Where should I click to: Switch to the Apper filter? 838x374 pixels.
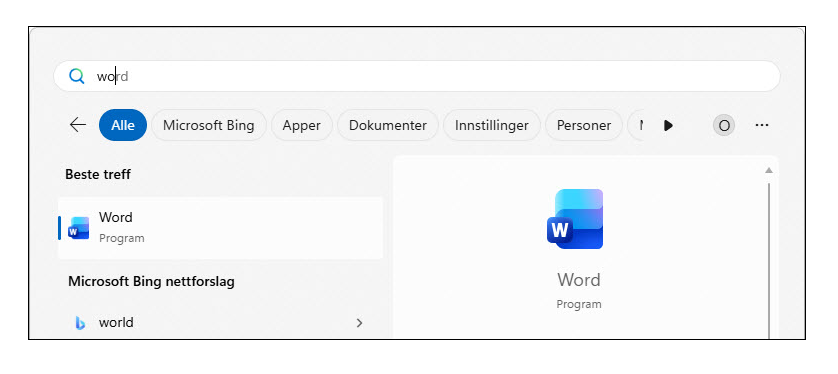pyautogui.click(x=301, y=125)
